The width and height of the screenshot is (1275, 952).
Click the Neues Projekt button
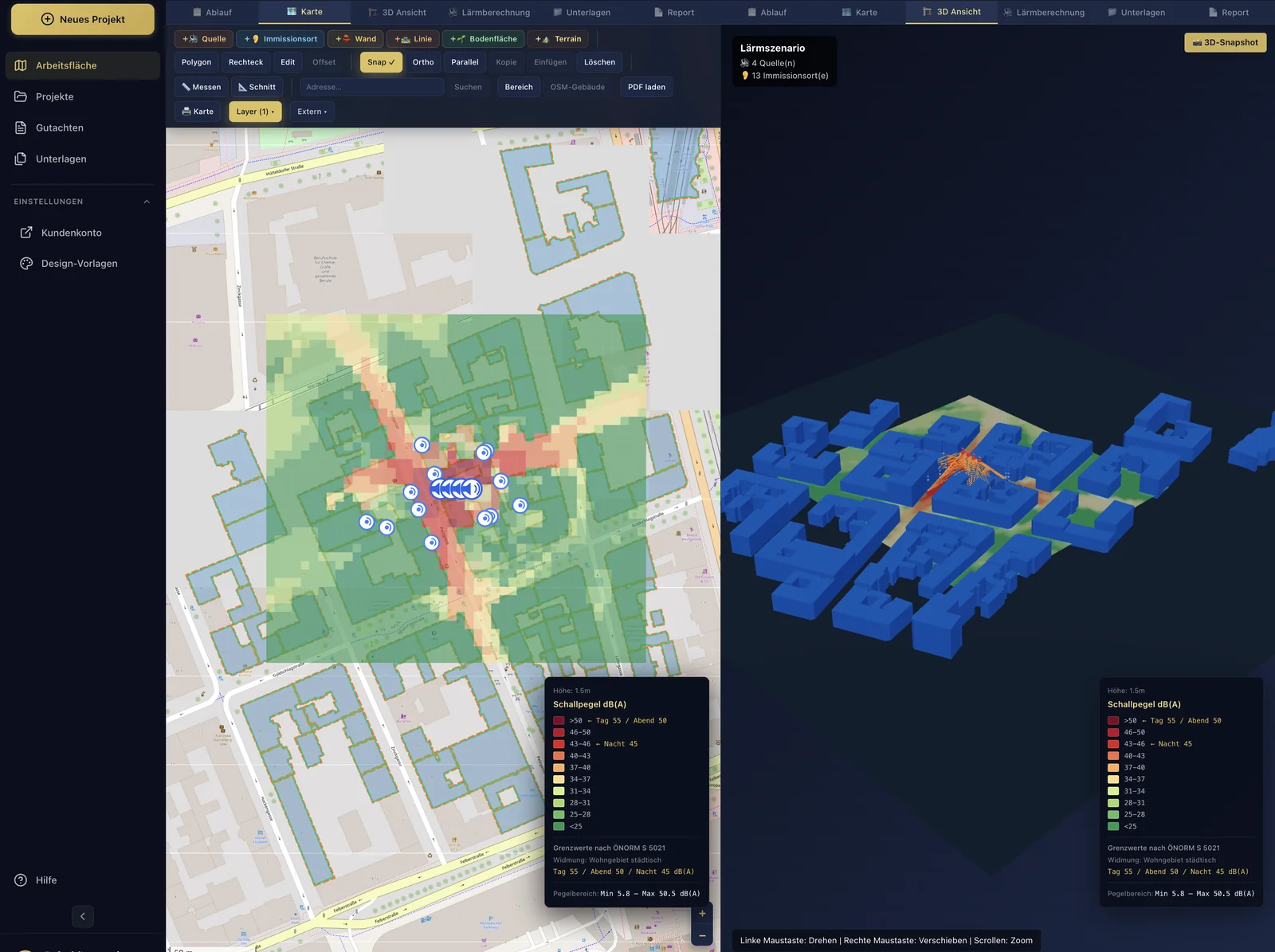pyautogui.click(x=83, y=19)
